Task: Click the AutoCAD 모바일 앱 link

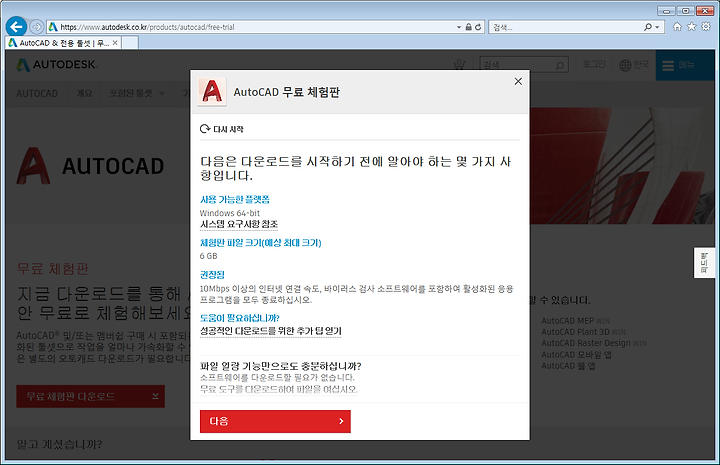Action: [576, 354]
